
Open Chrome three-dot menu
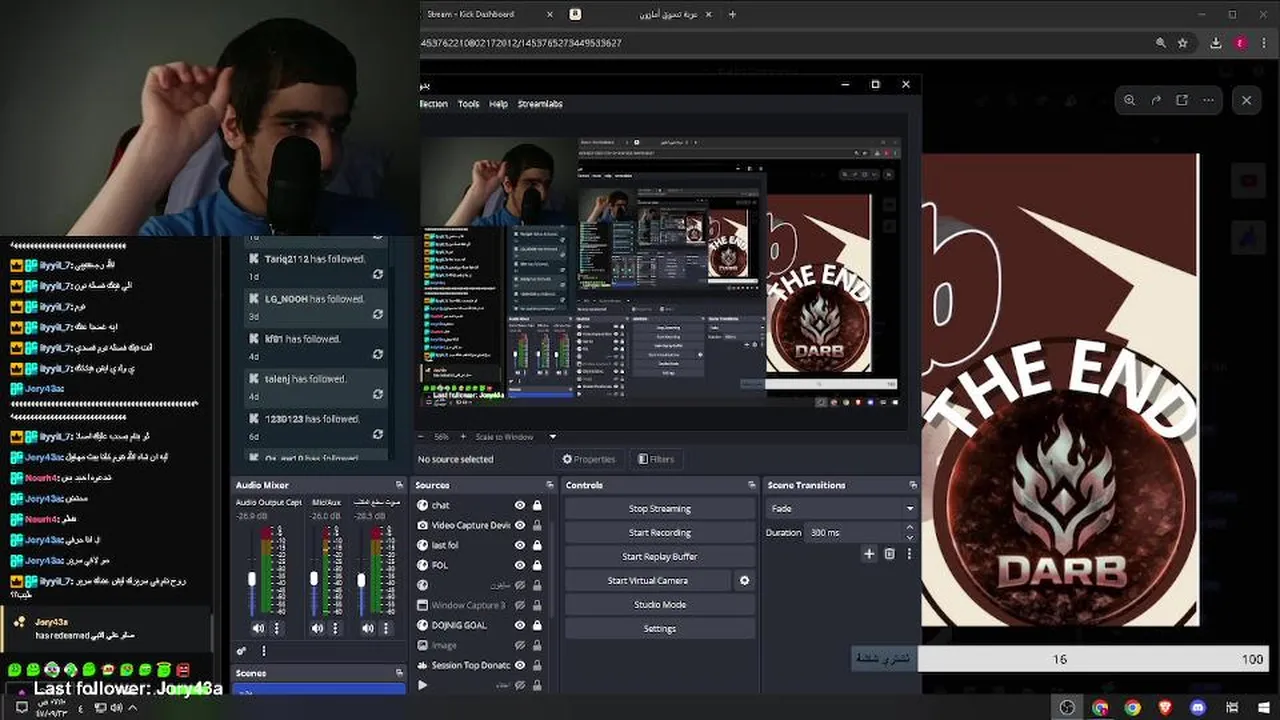point(1263,43)
